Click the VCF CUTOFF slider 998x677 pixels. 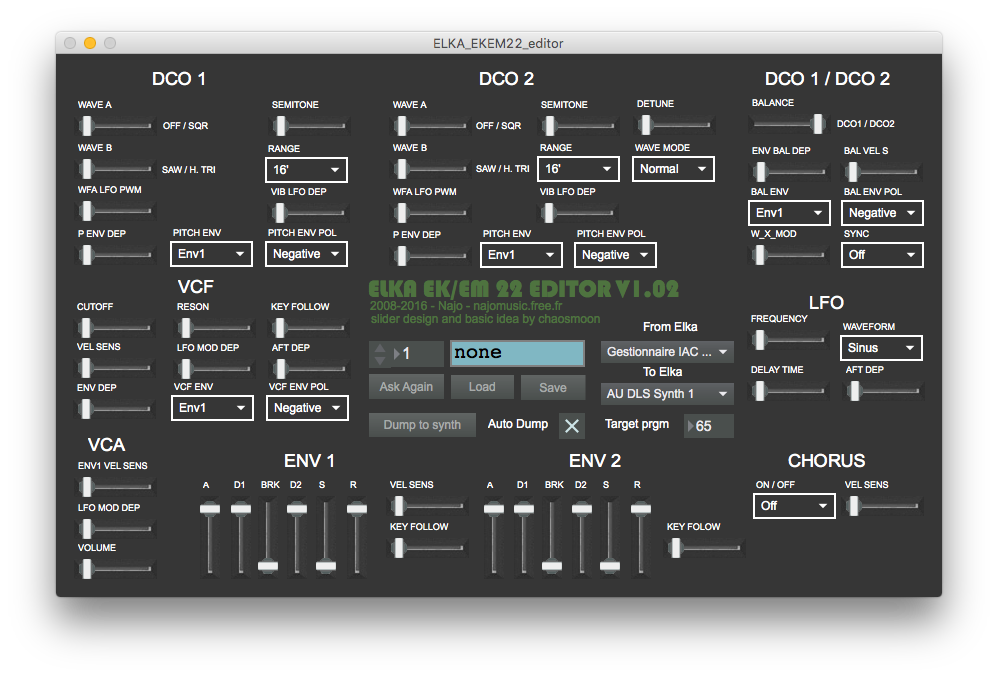pyautogui.click(x=115, y=328)
